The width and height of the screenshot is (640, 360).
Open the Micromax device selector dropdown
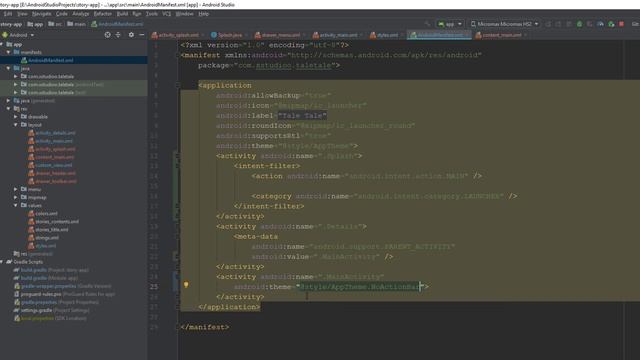[504, 24]
